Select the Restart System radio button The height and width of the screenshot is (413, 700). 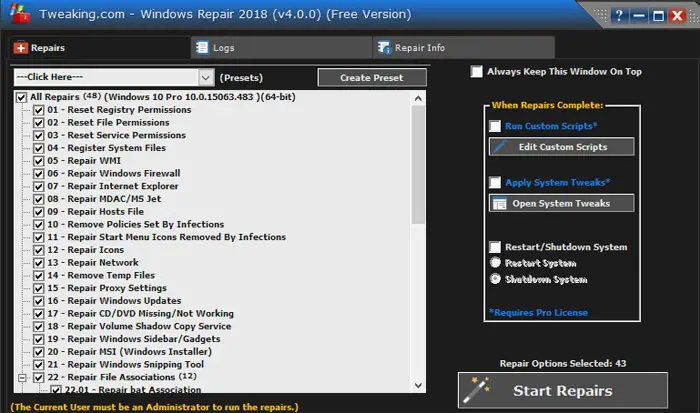pyautogui.click(x=495, y=263)
